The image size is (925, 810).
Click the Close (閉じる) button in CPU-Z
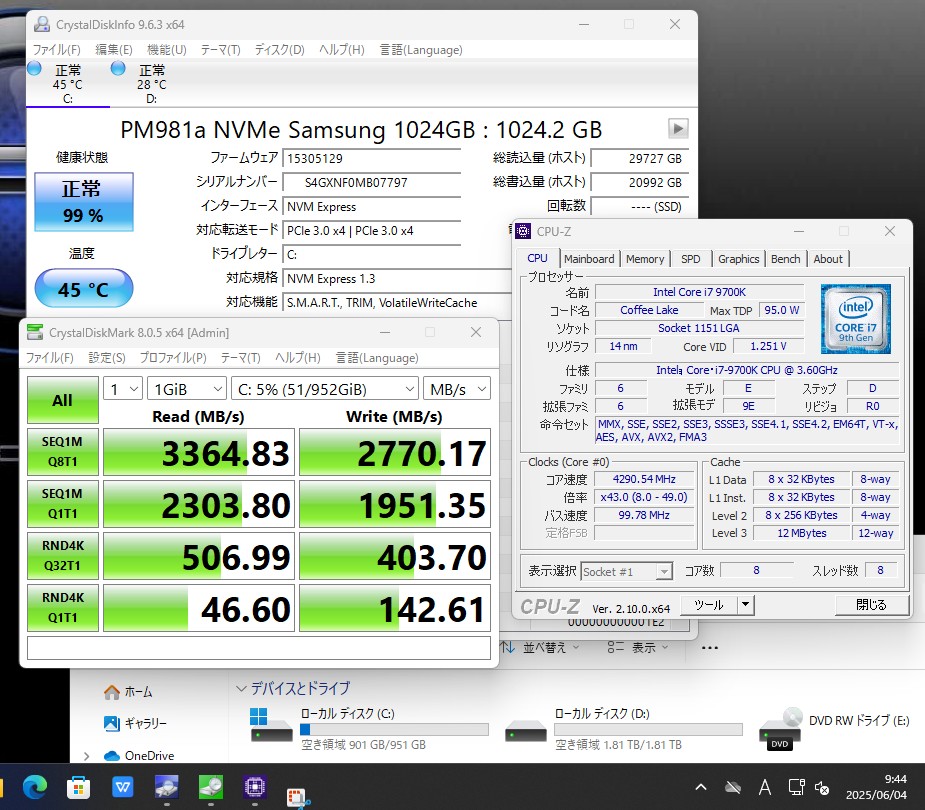click(x=871, y=604)
